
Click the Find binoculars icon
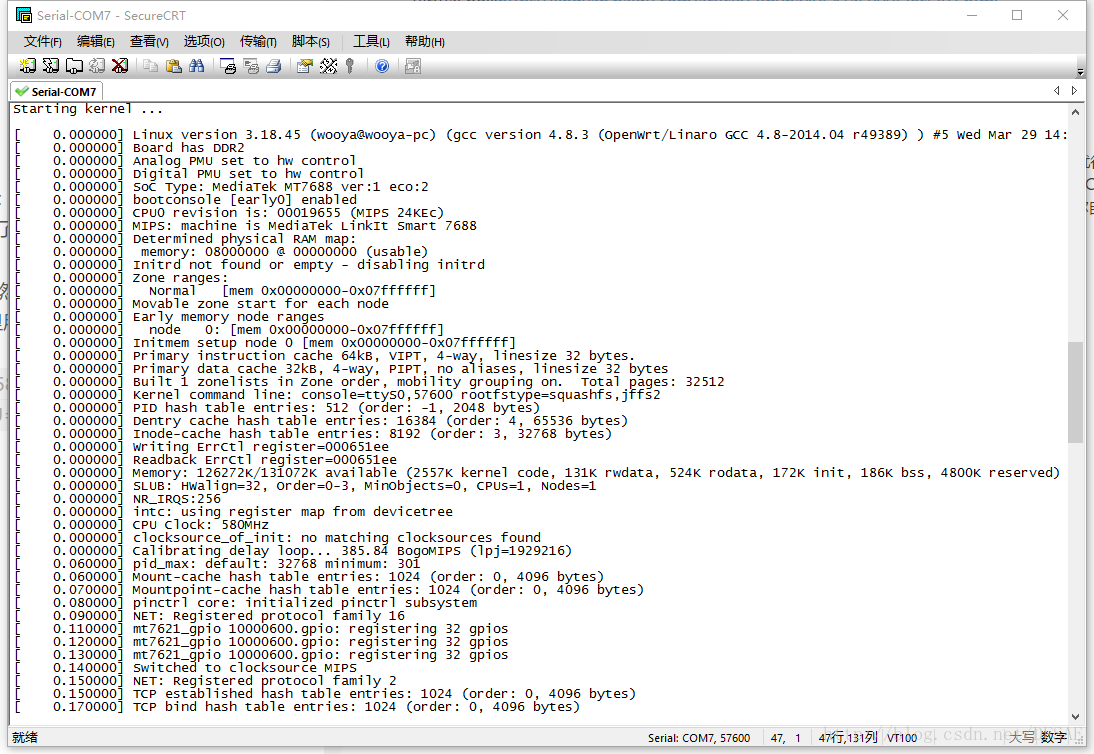pos(197,66)
